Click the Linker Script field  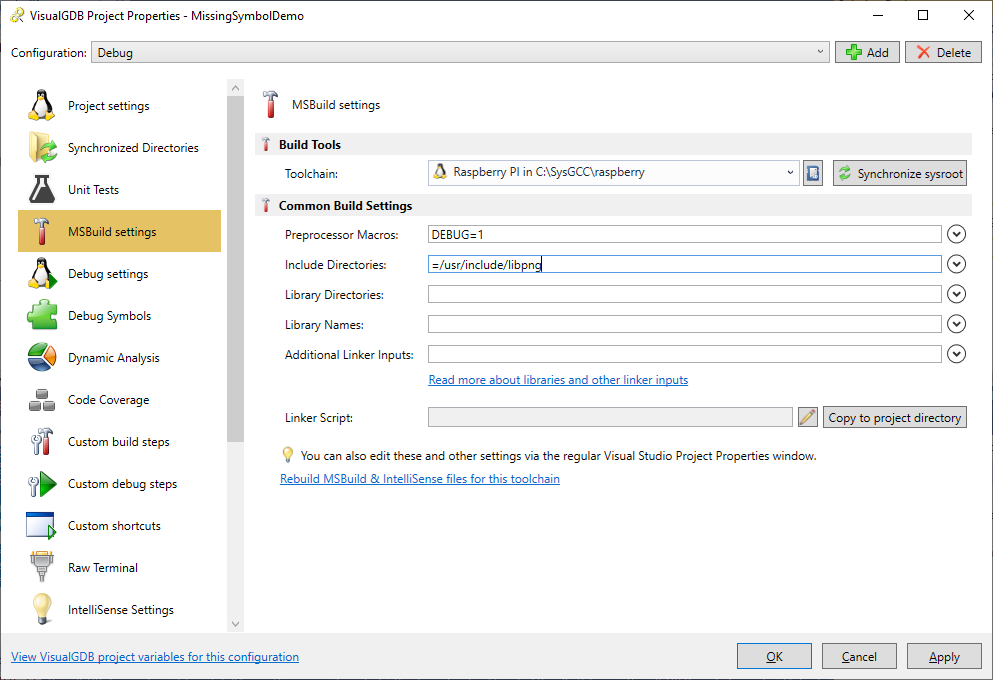[610, 417]
